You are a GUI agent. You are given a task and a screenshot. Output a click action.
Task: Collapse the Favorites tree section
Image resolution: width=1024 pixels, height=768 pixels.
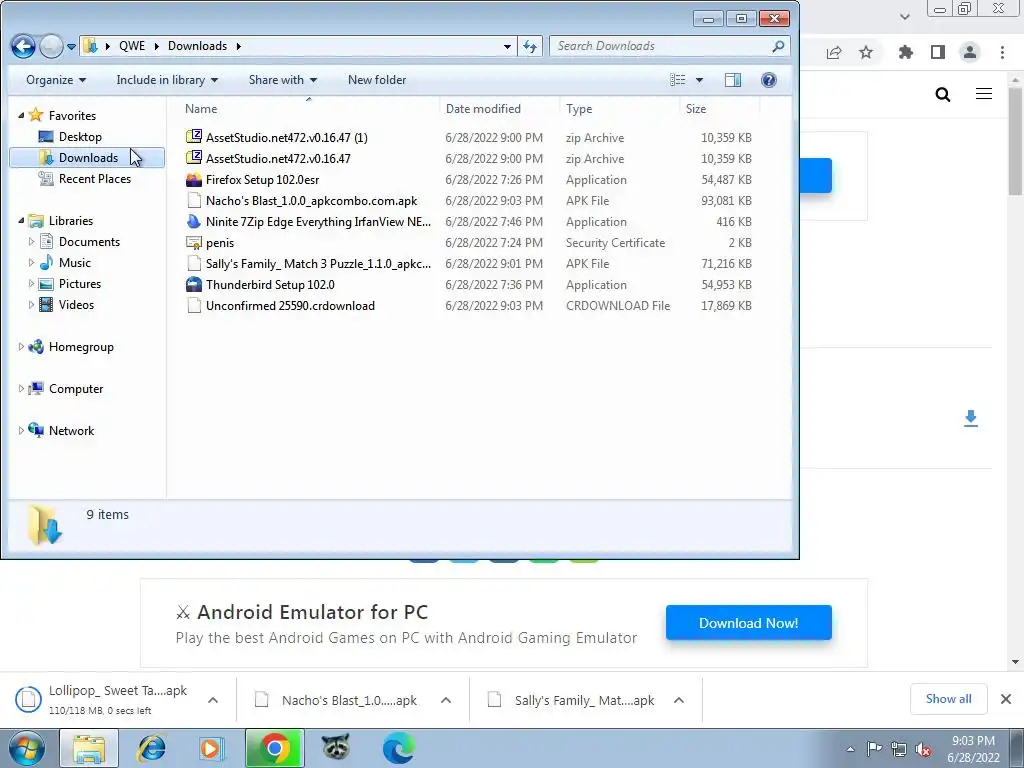(x=21, y=116)
